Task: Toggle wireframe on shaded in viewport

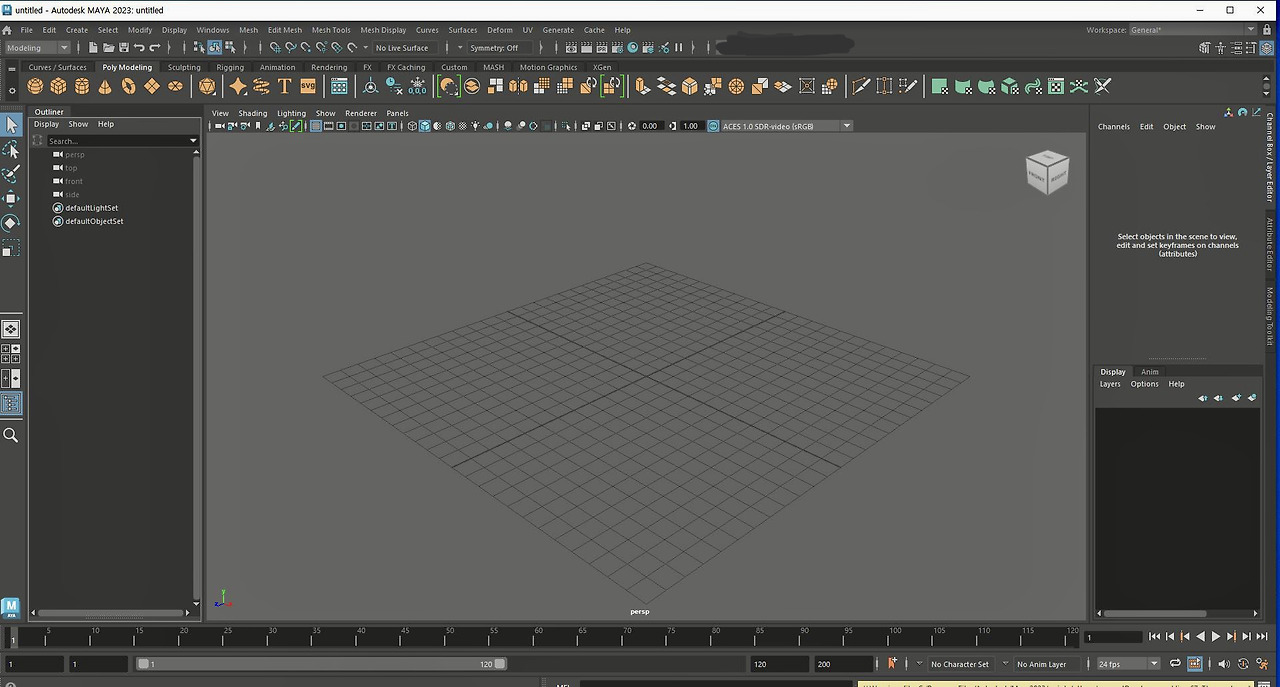Action: (x=450, y=126)
